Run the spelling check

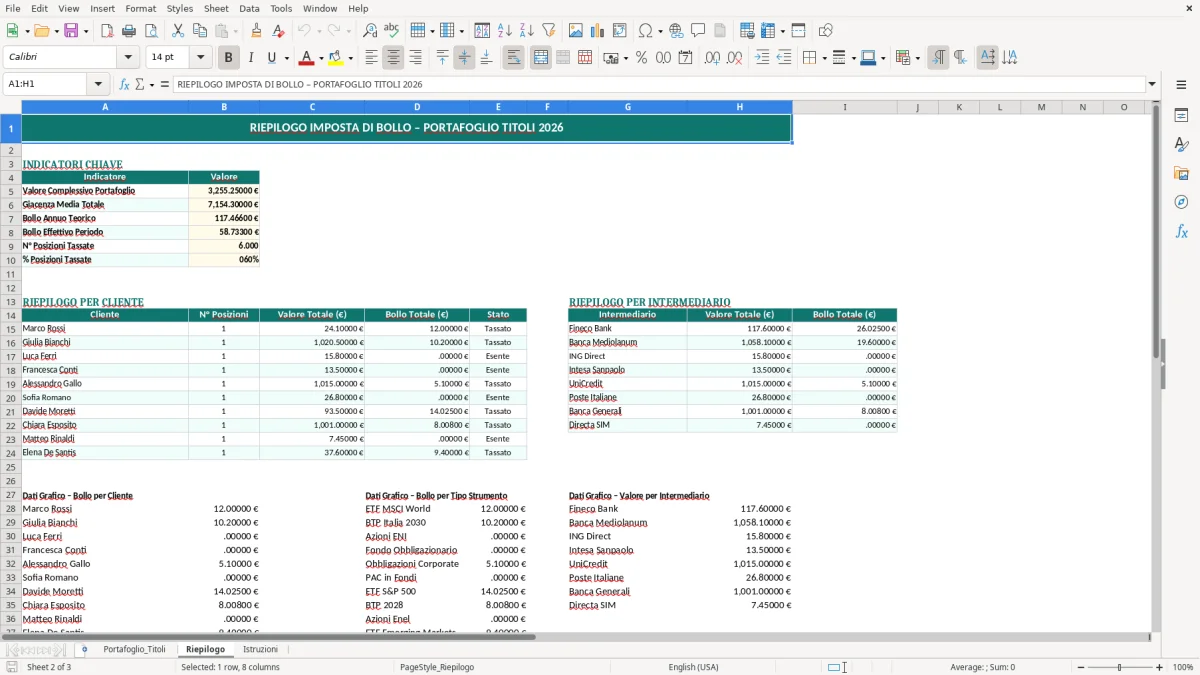392,31
